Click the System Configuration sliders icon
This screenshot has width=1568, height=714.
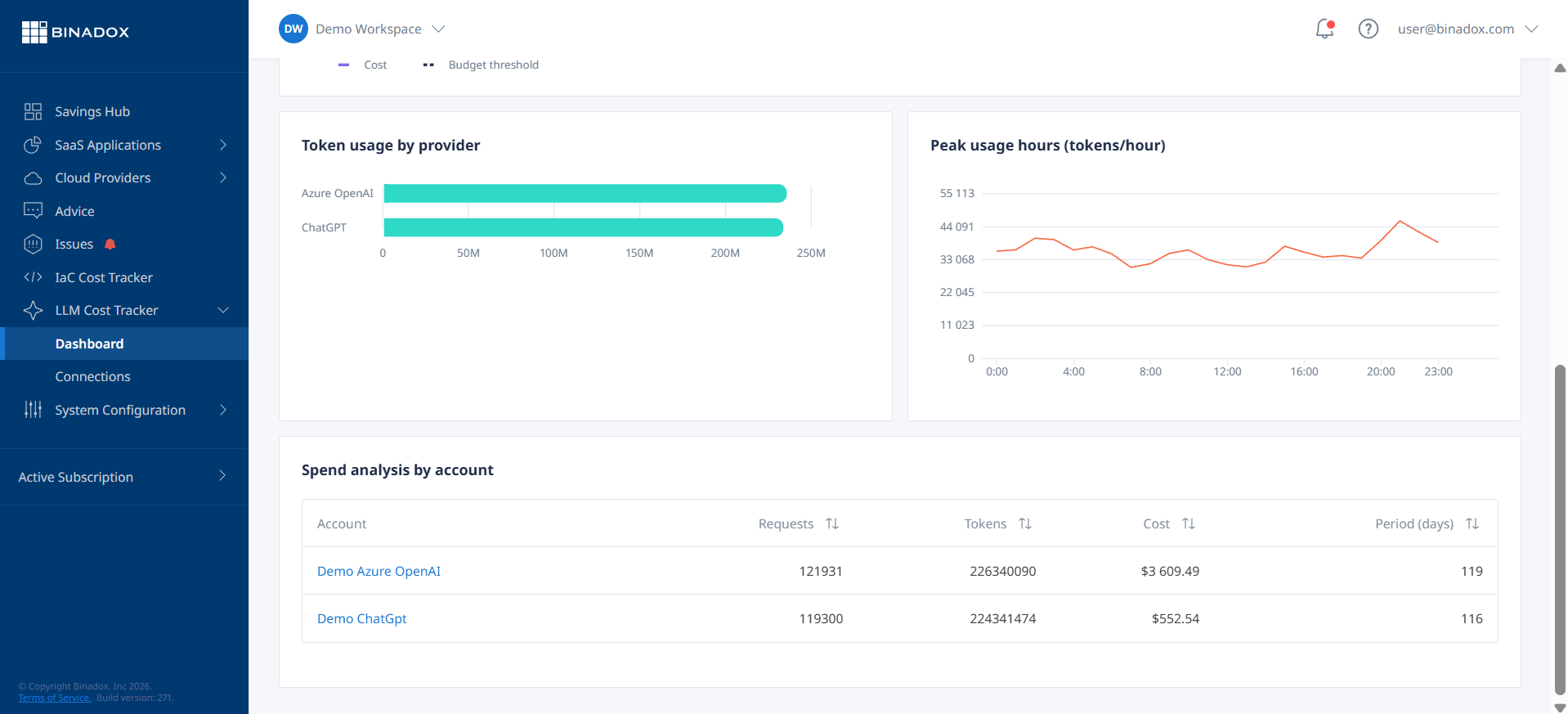click(33, 410)
